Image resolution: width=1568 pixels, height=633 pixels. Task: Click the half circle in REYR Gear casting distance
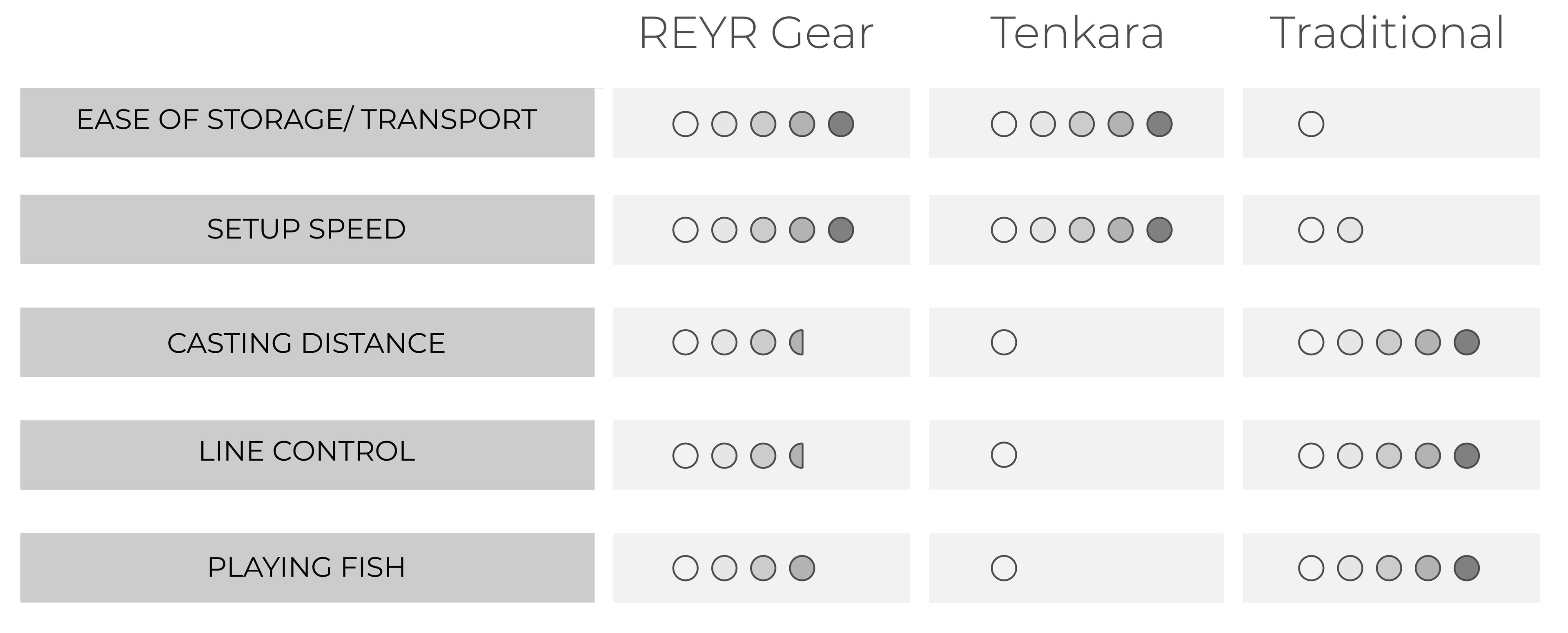pos(797,342)
